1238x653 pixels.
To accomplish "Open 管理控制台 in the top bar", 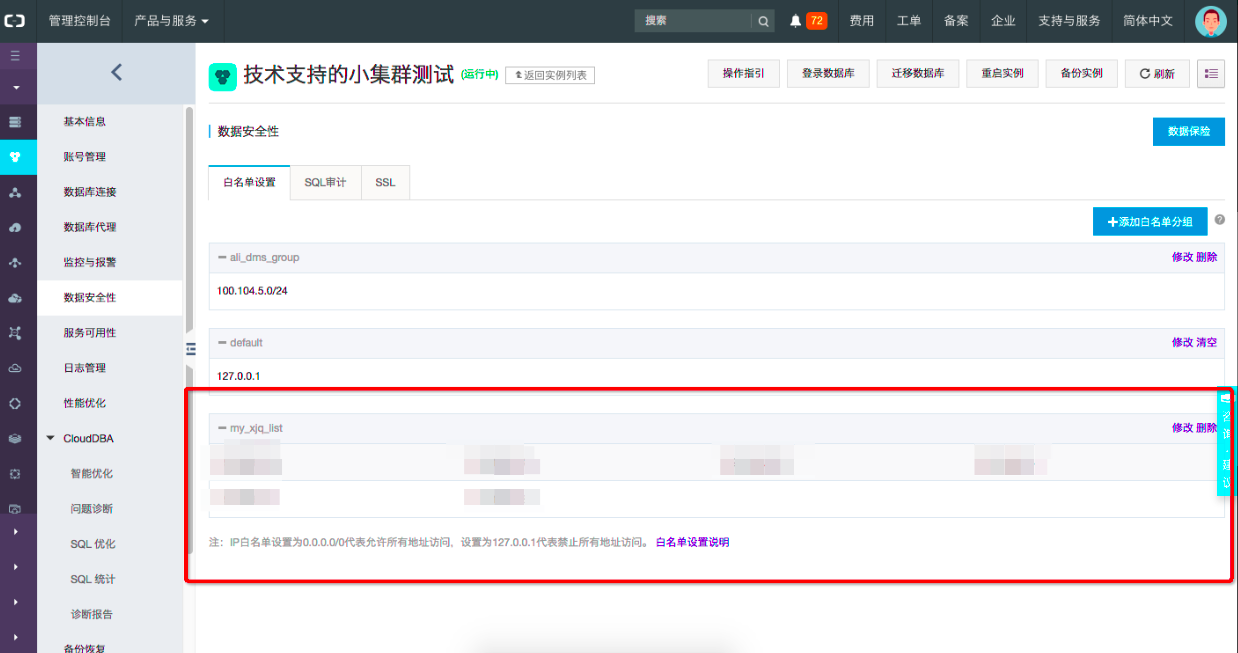I will pyautogui.click(x=80, y=21).
